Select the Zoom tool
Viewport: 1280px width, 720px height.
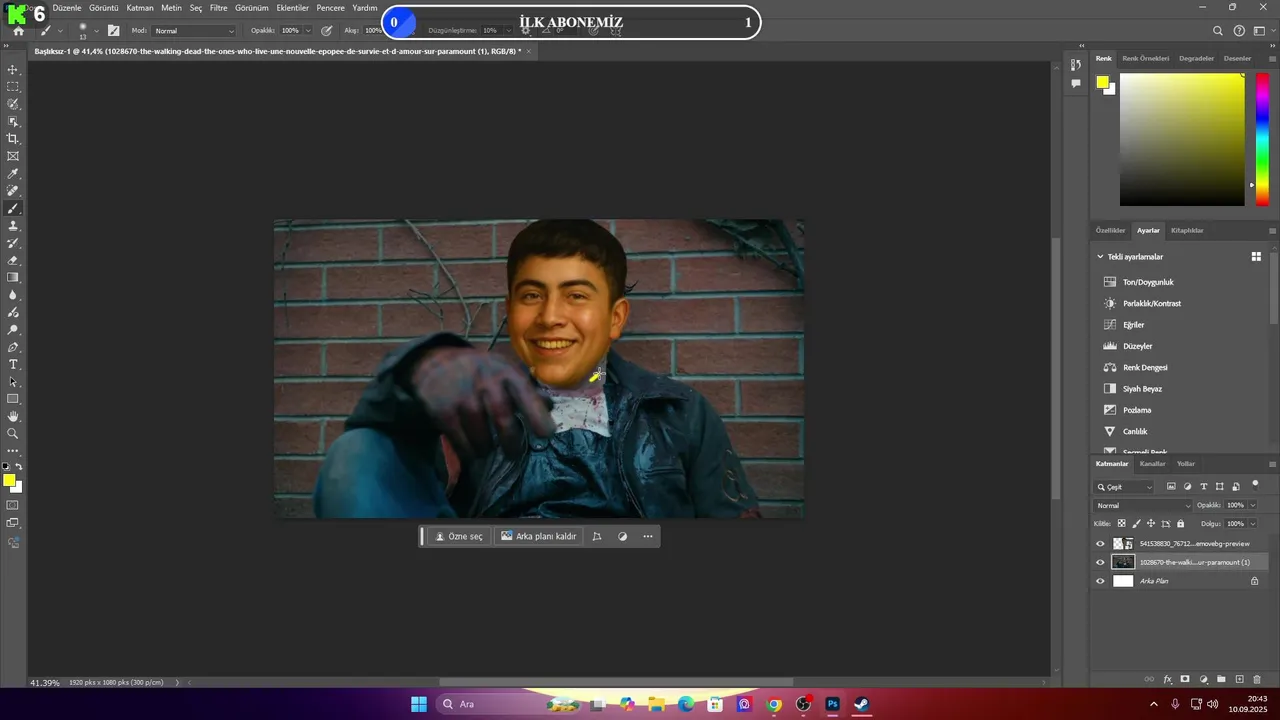13,434
